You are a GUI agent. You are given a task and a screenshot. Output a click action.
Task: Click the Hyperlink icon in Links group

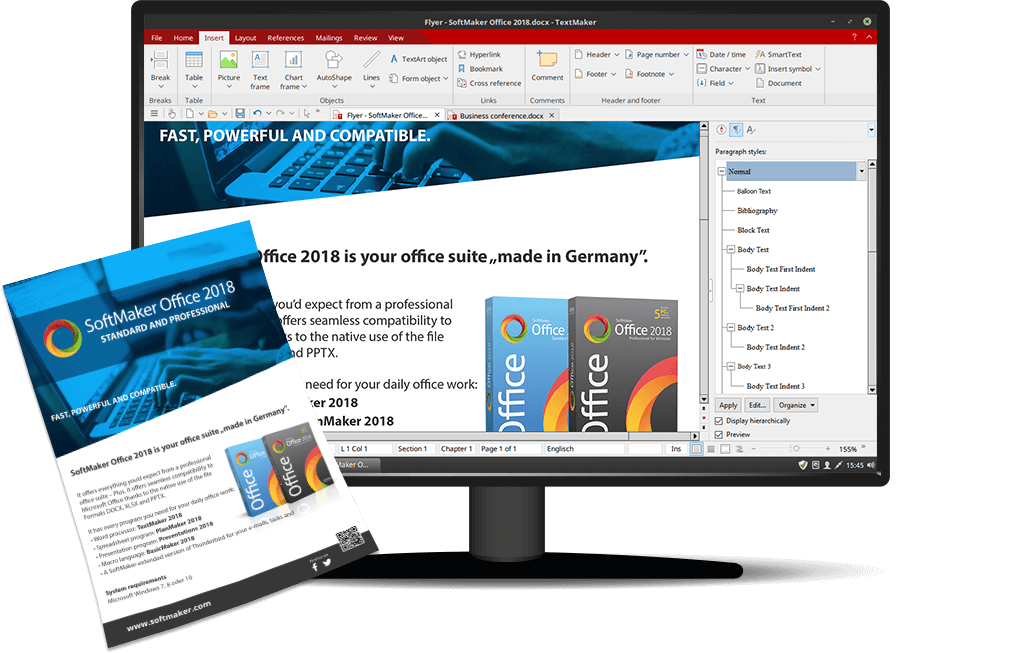click(x=484, y=54)
